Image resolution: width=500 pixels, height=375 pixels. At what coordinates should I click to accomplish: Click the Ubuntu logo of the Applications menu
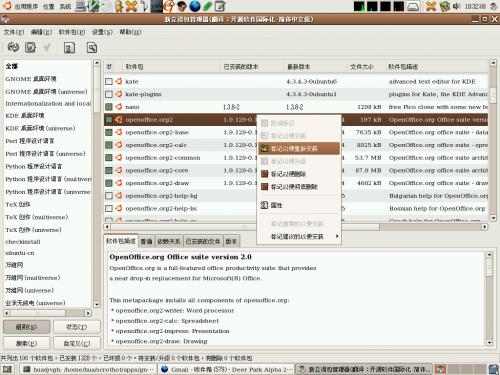(7, 6)
